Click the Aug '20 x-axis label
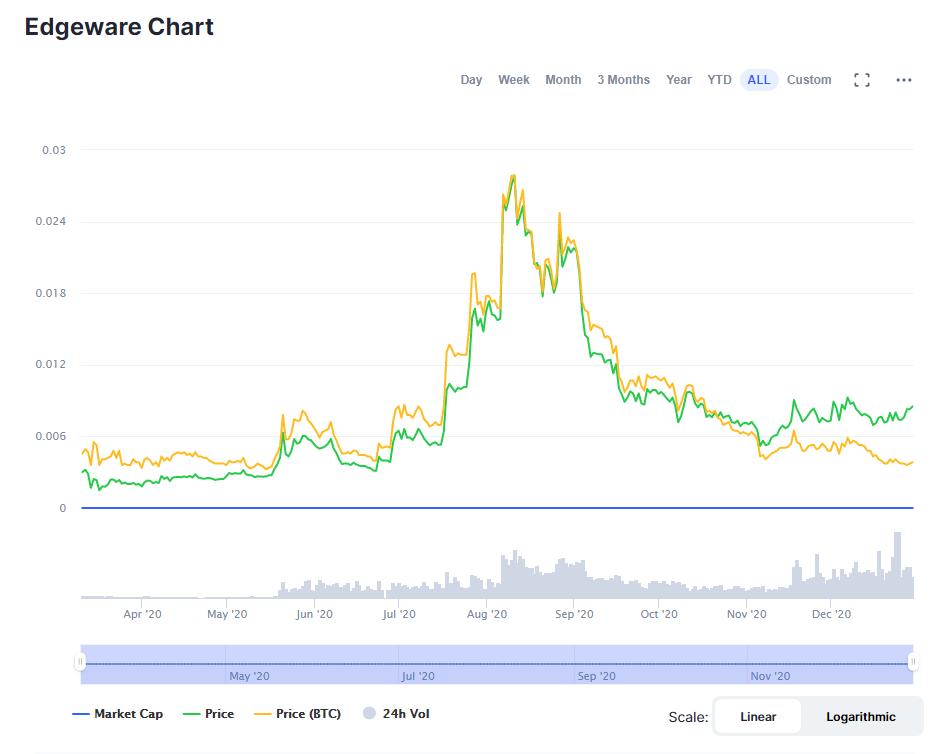This screenshot has width=939, height=754. point(487,614)
